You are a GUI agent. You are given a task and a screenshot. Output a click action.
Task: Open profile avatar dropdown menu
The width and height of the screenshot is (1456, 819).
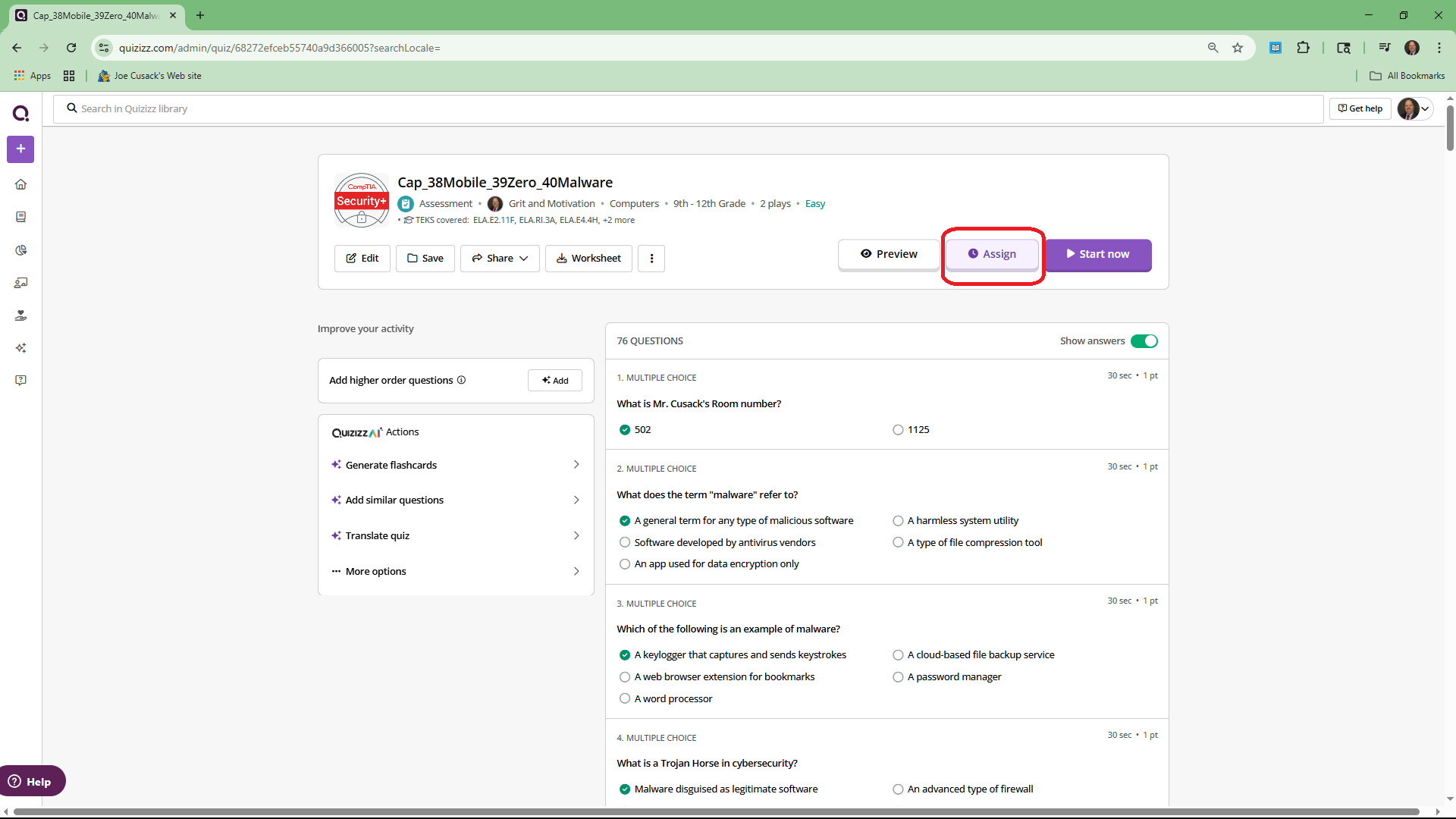[x=1414, y=108]
